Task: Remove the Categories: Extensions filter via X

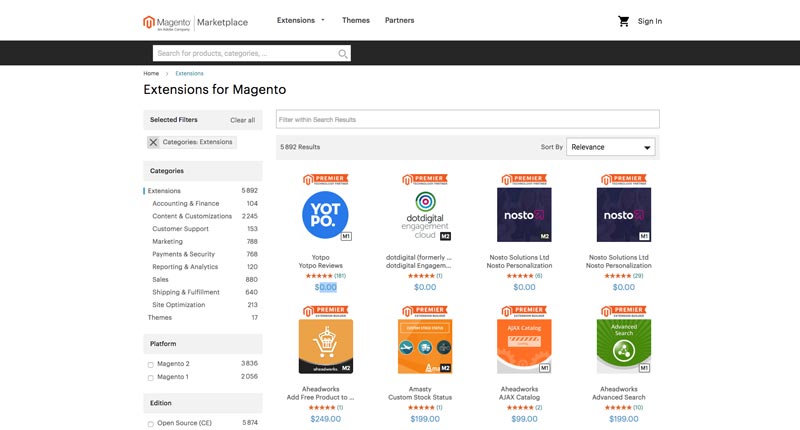Action: 153,142
